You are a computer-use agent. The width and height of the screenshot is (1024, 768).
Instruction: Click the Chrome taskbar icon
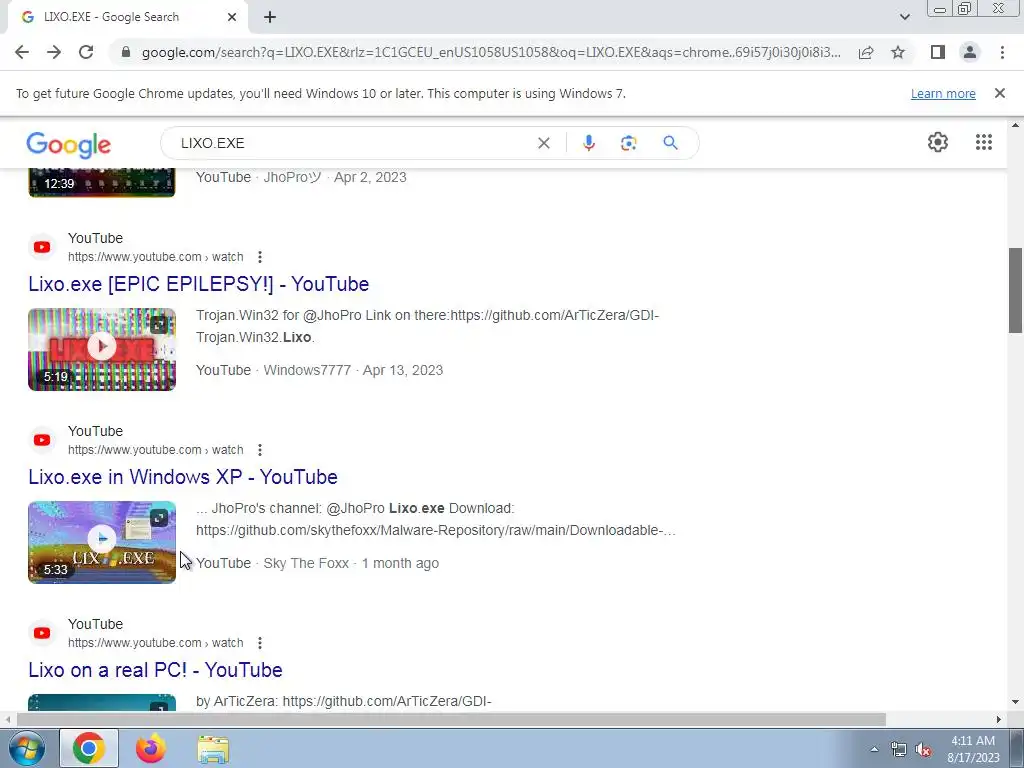[x=89, y=748]
